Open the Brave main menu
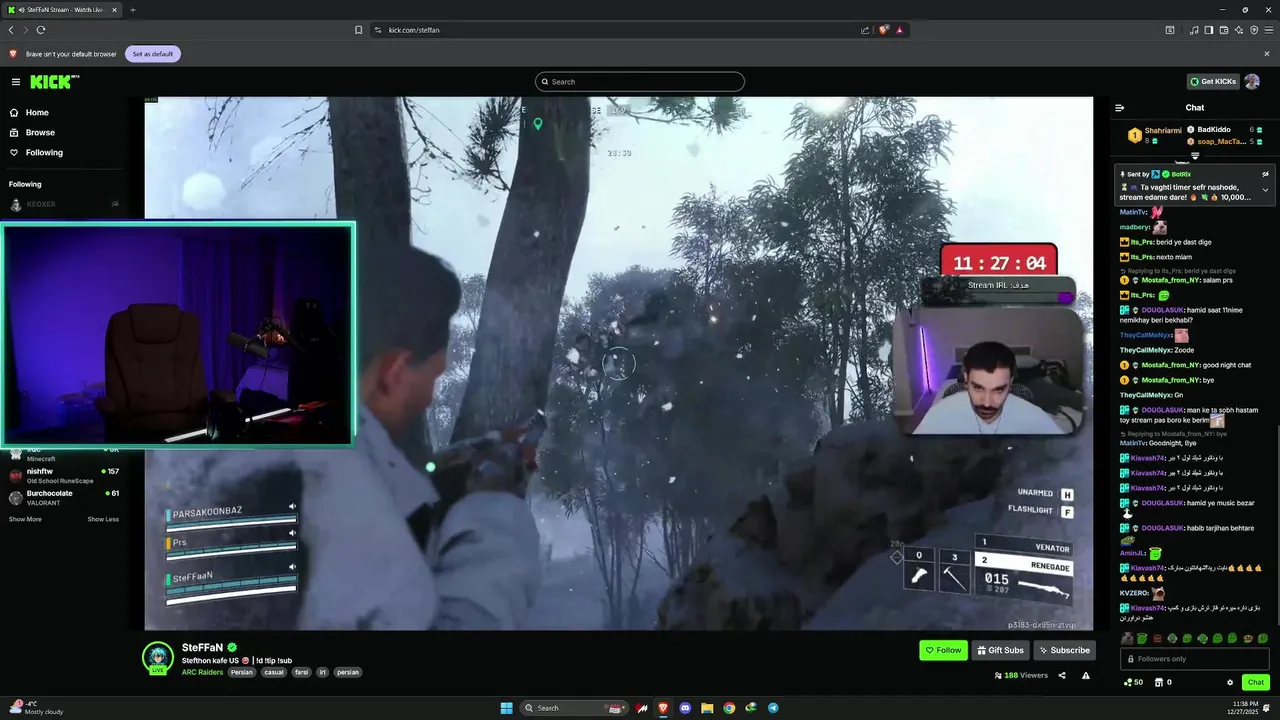This screenshot has height=720, width=1280. pos(1269,30)
